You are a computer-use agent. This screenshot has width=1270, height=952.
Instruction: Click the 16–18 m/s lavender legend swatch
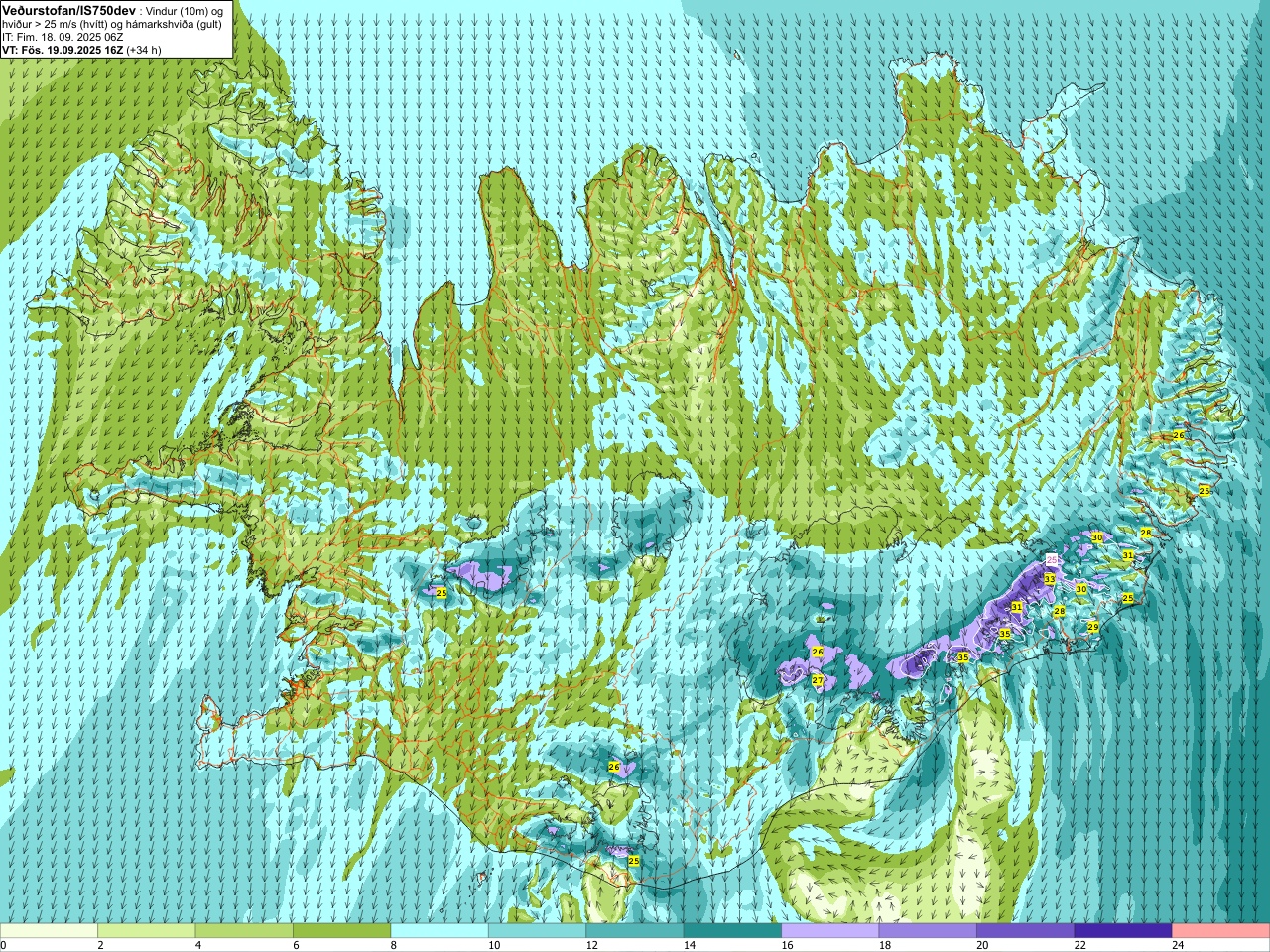click(x=830, y=931)
